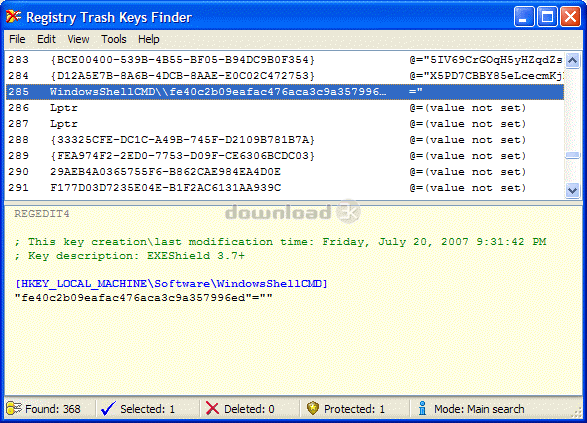Viewport: 587px width, 423px height.
Task: Select row 291 with the F177D03D7235E04E key
Action: tap(285, 188)
